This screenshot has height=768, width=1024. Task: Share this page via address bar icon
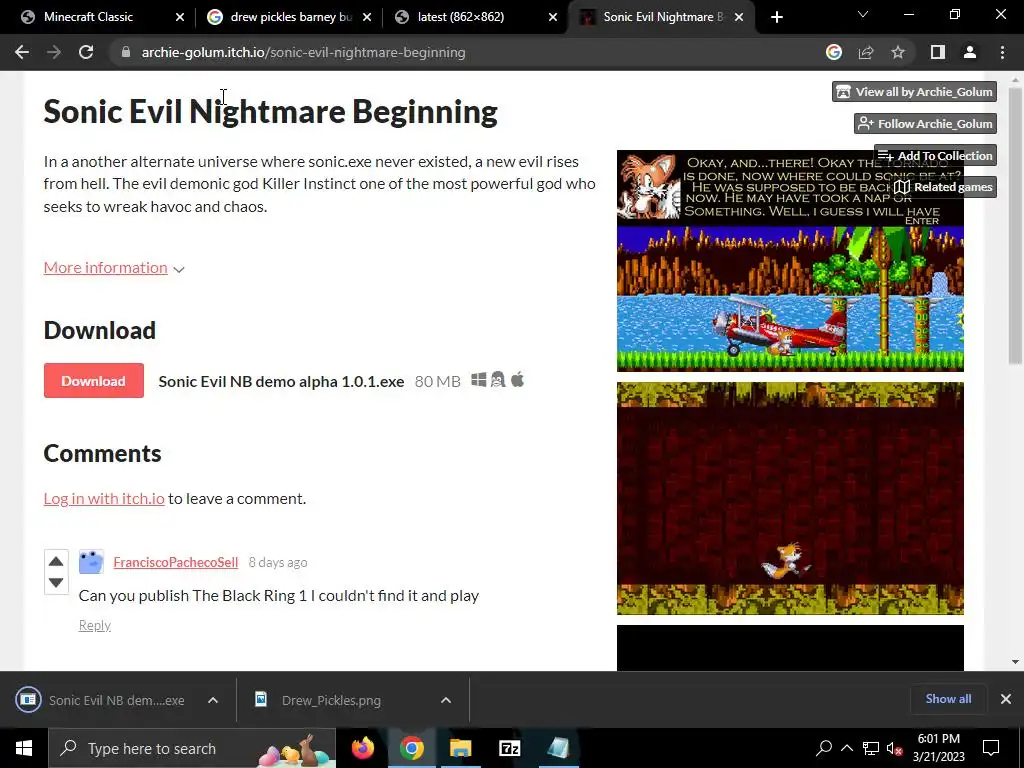coord(866,52)
